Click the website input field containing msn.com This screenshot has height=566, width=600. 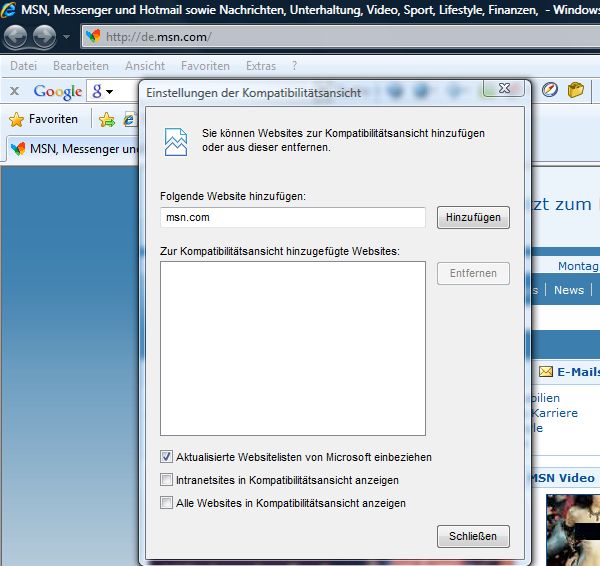[293, 217]
